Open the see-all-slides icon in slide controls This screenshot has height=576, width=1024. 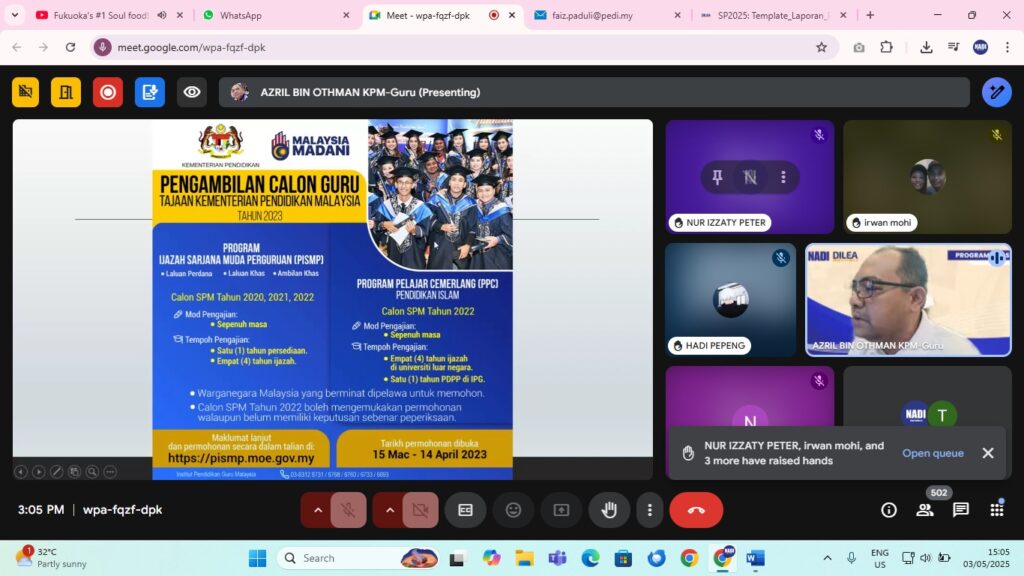74,472
